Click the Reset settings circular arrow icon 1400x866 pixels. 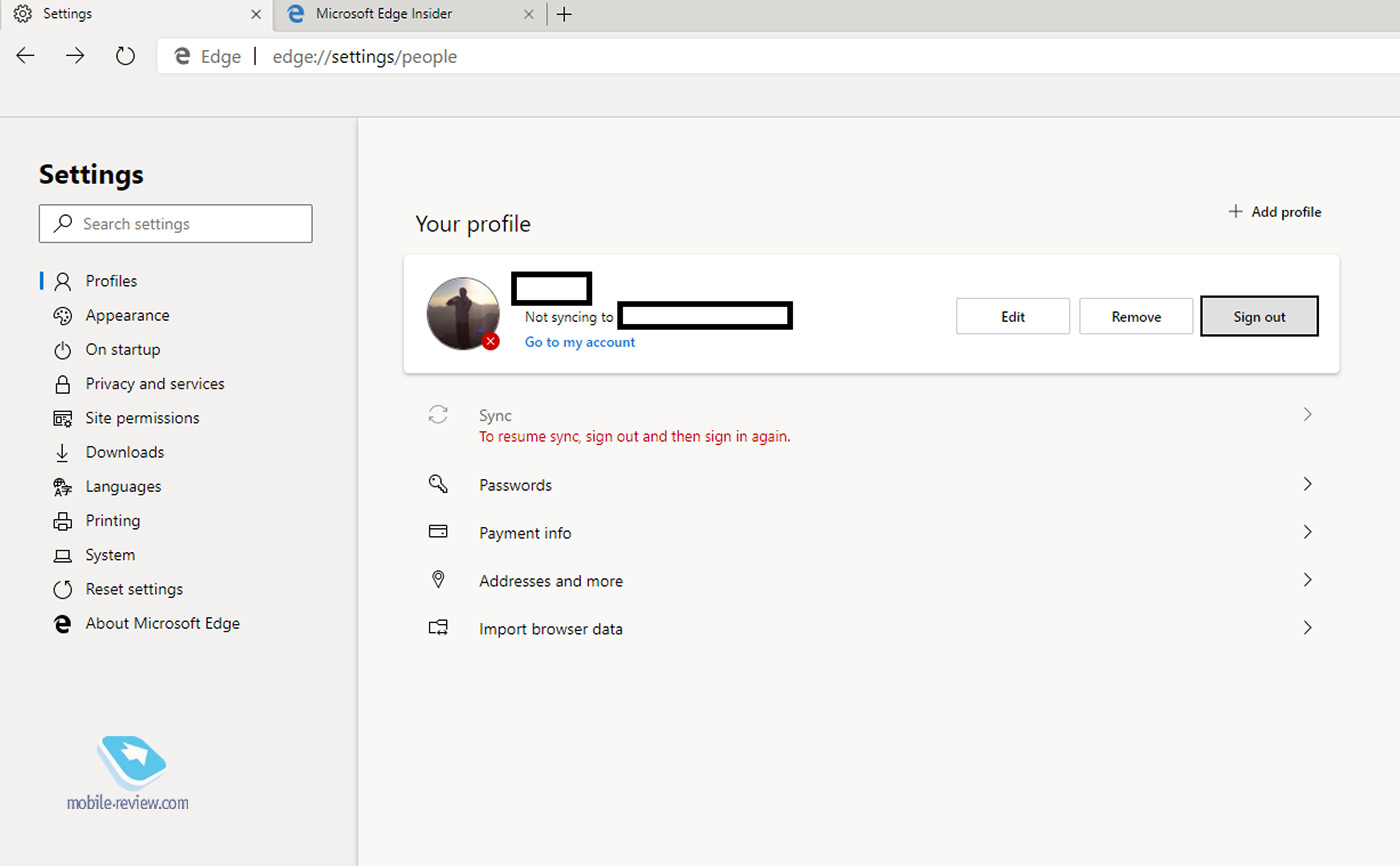tap(63, 589)
